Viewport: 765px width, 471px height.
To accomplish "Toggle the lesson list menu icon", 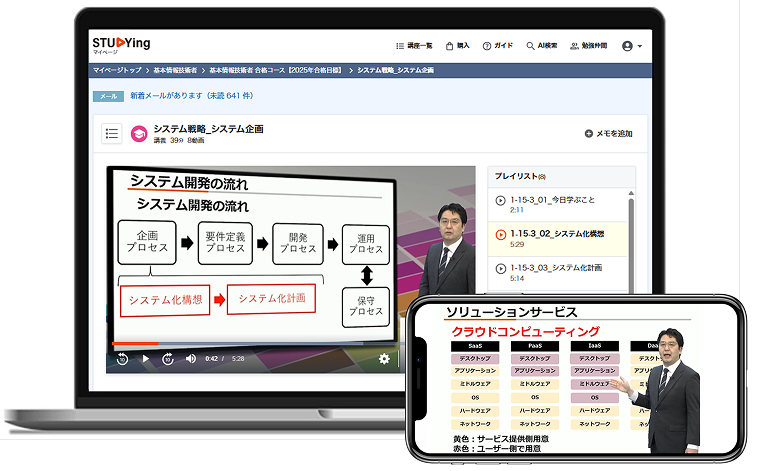I will tap(112, 133).
